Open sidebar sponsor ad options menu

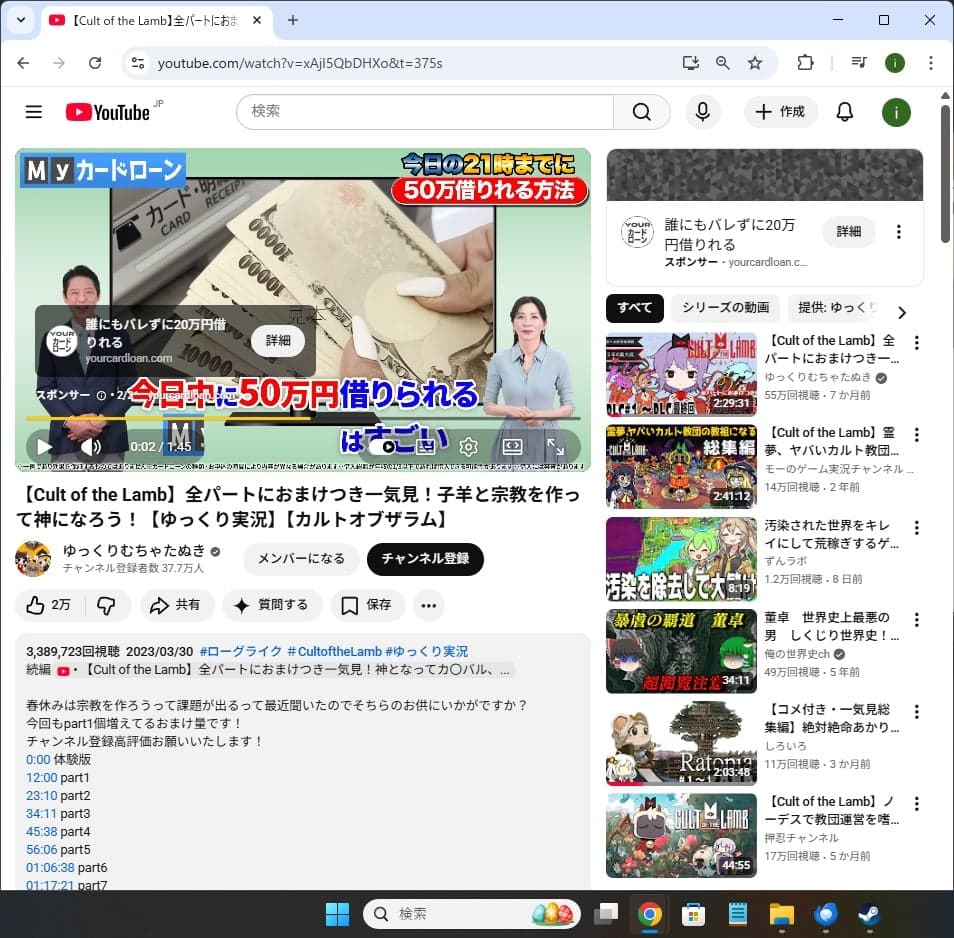tap(898, 232)
